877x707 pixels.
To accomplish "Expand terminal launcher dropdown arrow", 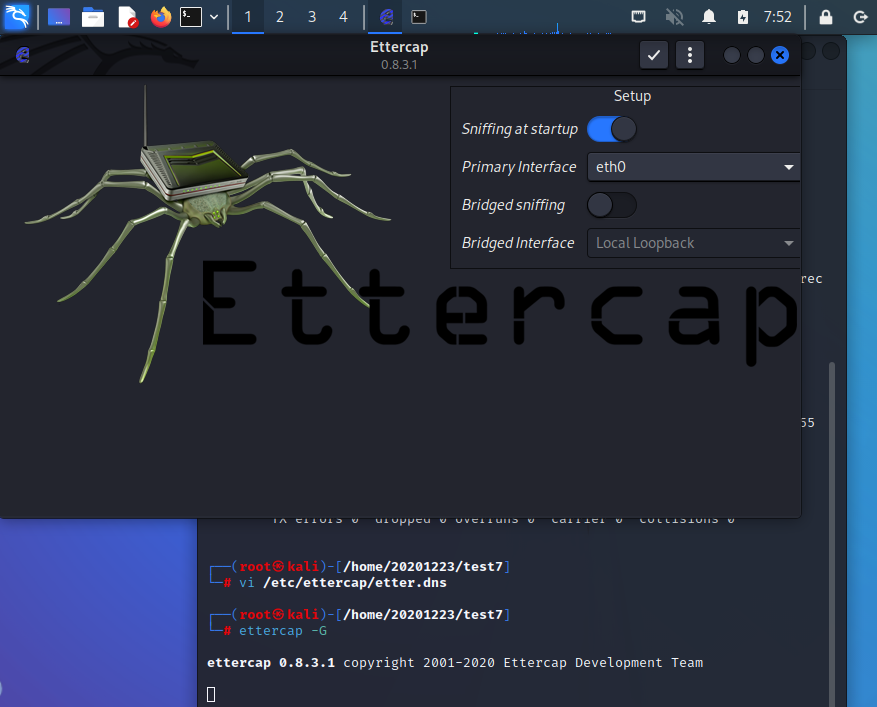I will [x=214, y=17].
